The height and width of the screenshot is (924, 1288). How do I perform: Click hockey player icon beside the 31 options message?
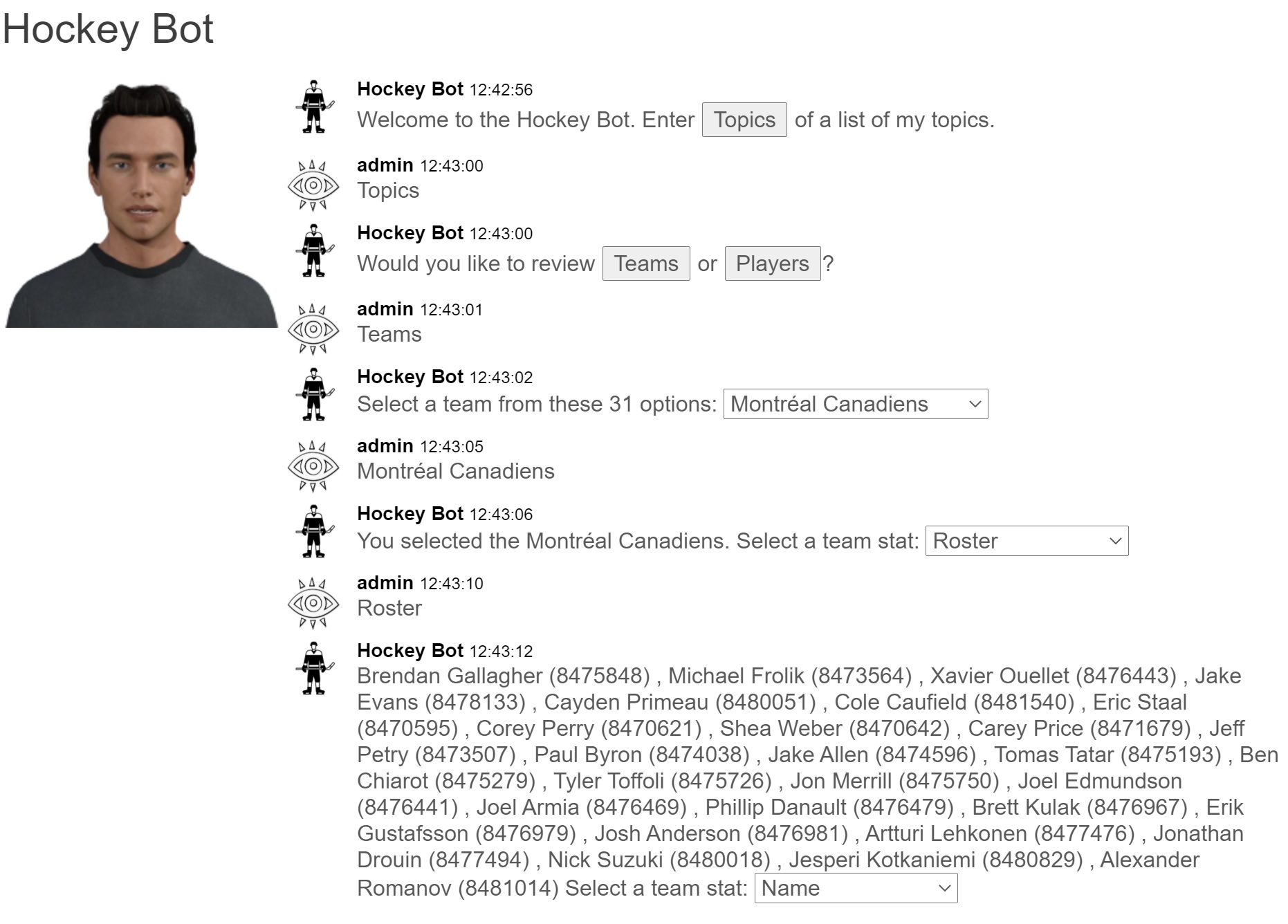(314, 394)
